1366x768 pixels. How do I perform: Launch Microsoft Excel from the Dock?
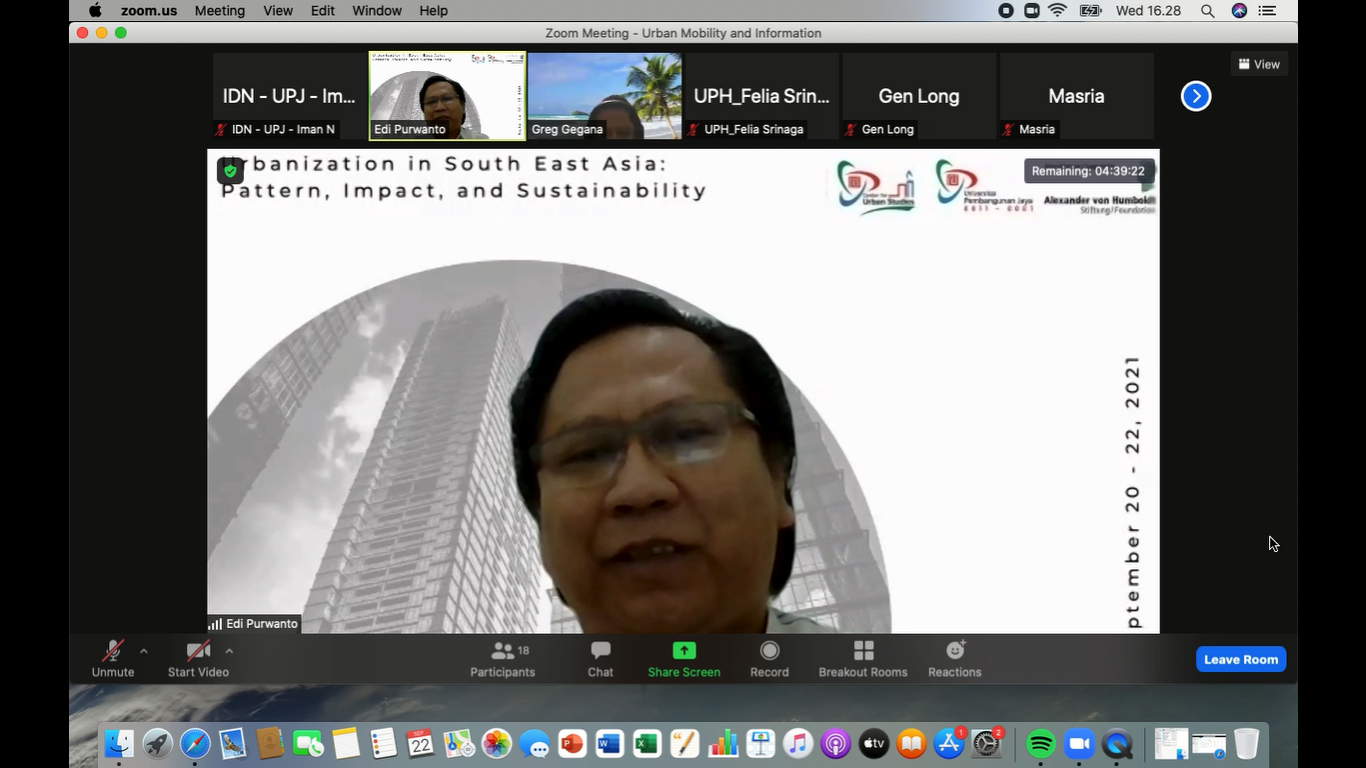(x=647, y=744)
